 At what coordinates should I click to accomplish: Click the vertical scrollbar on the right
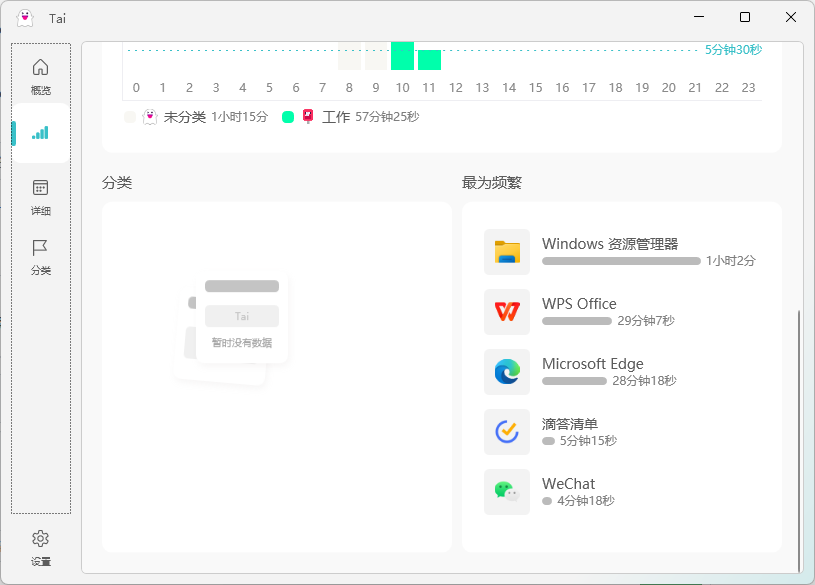799,440
